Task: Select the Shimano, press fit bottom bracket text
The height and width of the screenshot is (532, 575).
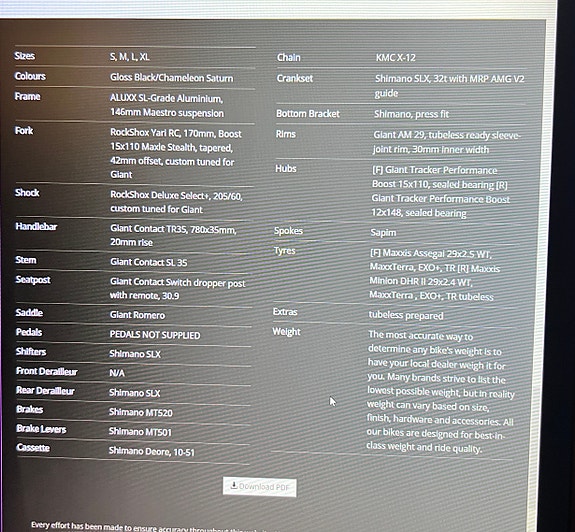Action: [411, 114]
